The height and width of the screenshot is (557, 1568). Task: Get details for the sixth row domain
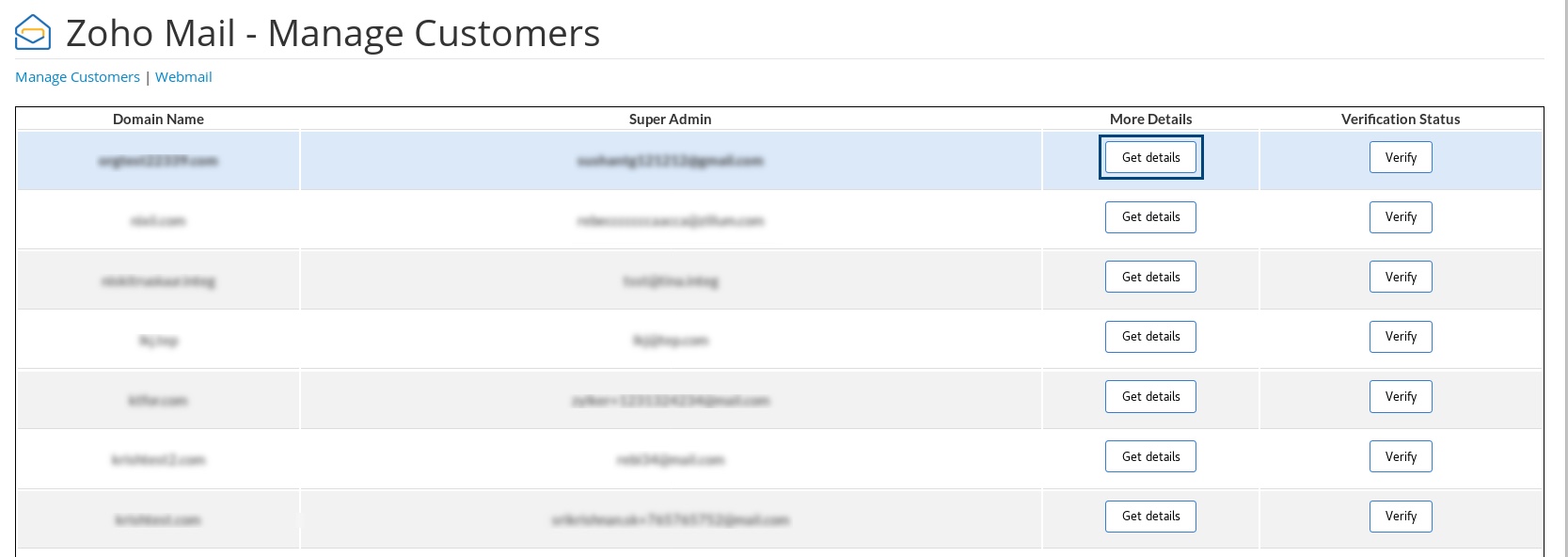point(1150,456)
